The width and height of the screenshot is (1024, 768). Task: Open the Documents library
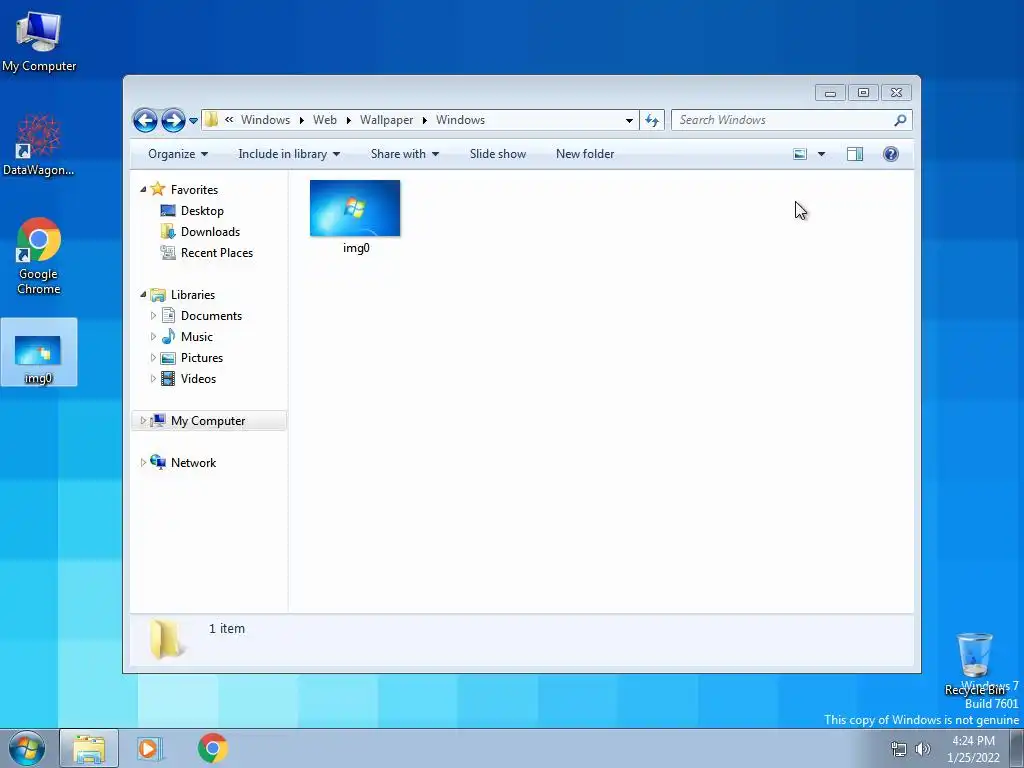(211, 315)
